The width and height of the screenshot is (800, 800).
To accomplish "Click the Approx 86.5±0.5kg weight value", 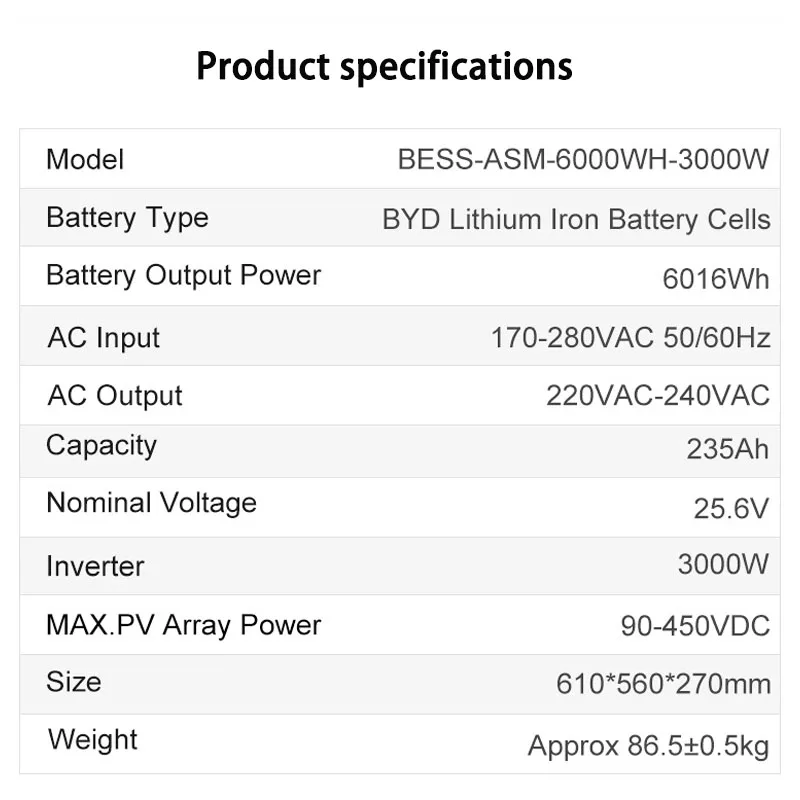I will [648, 746].
